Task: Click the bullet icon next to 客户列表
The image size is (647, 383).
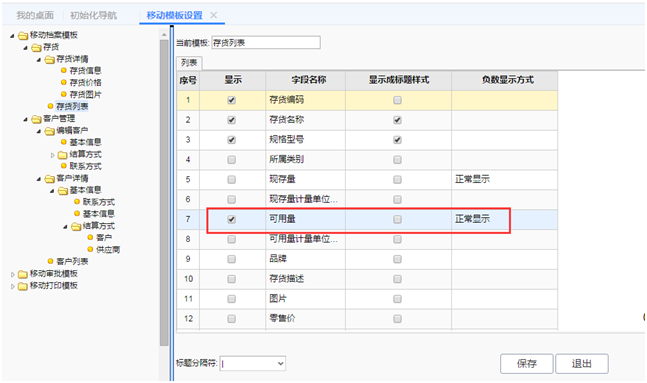Action: [x=50, y=261]
